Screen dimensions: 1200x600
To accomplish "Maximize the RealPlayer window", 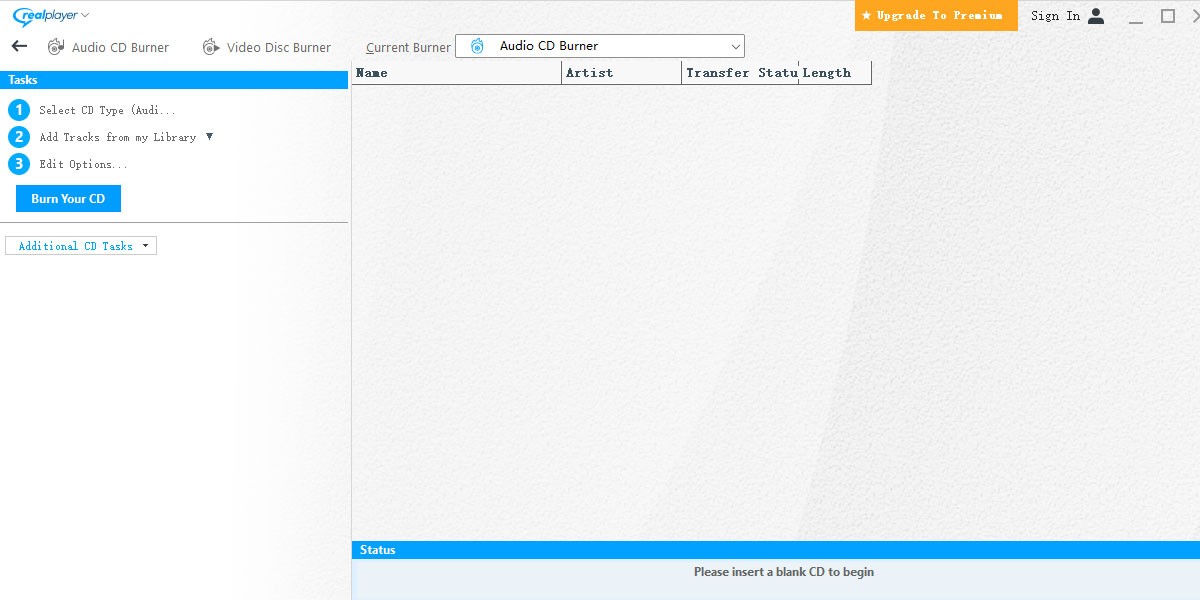I will (x=1168, y=15).
